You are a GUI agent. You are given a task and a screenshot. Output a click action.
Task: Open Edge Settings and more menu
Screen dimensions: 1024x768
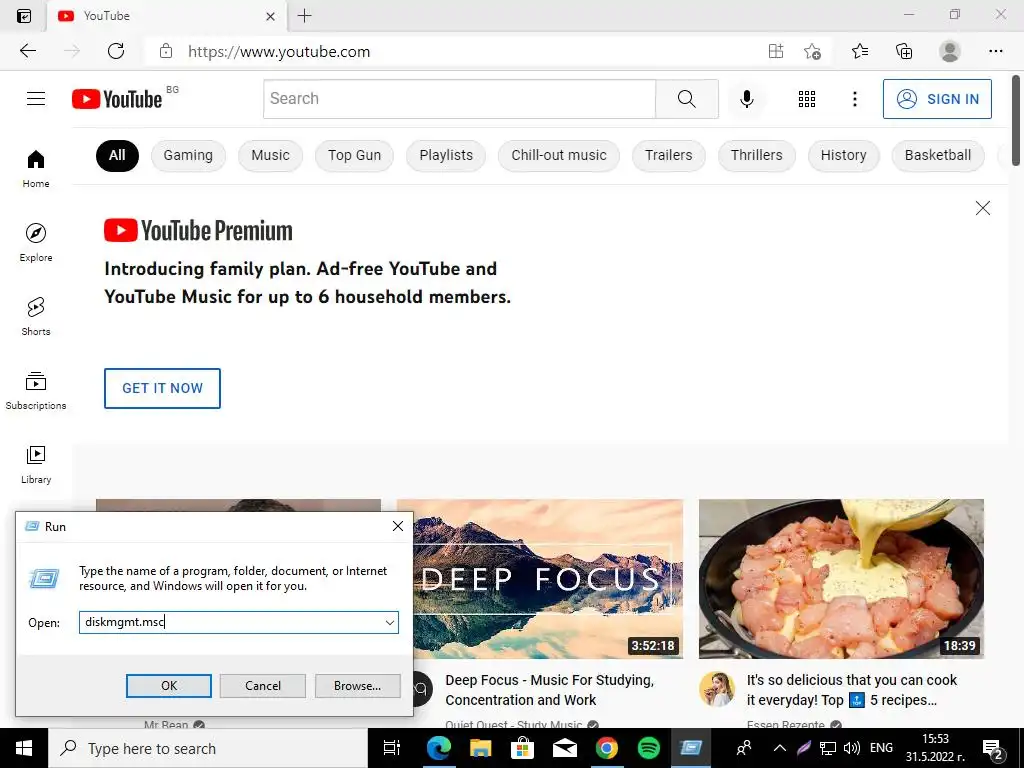(995, 51)
